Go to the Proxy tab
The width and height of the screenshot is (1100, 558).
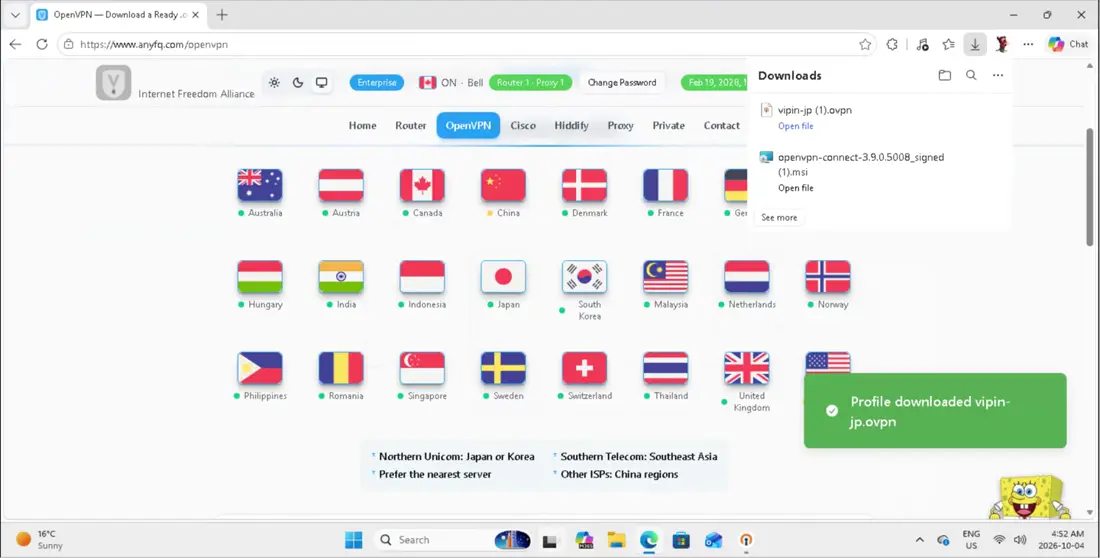621,126
